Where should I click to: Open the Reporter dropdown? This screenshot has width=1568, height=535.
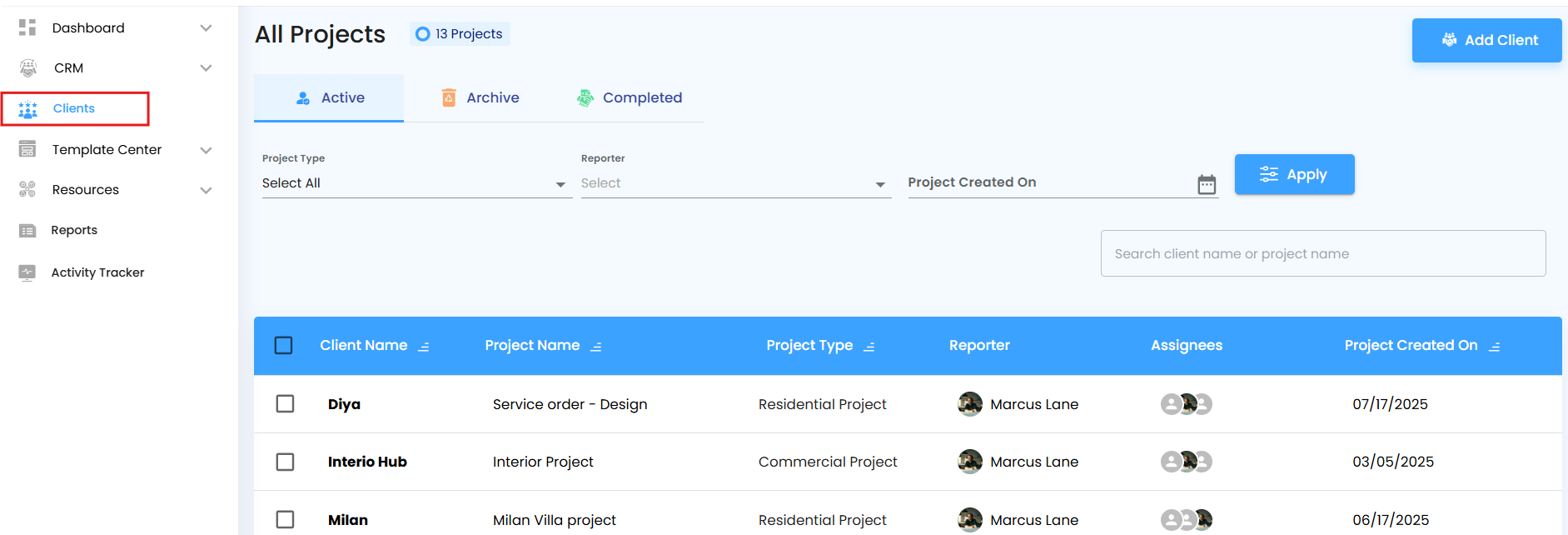735,183
